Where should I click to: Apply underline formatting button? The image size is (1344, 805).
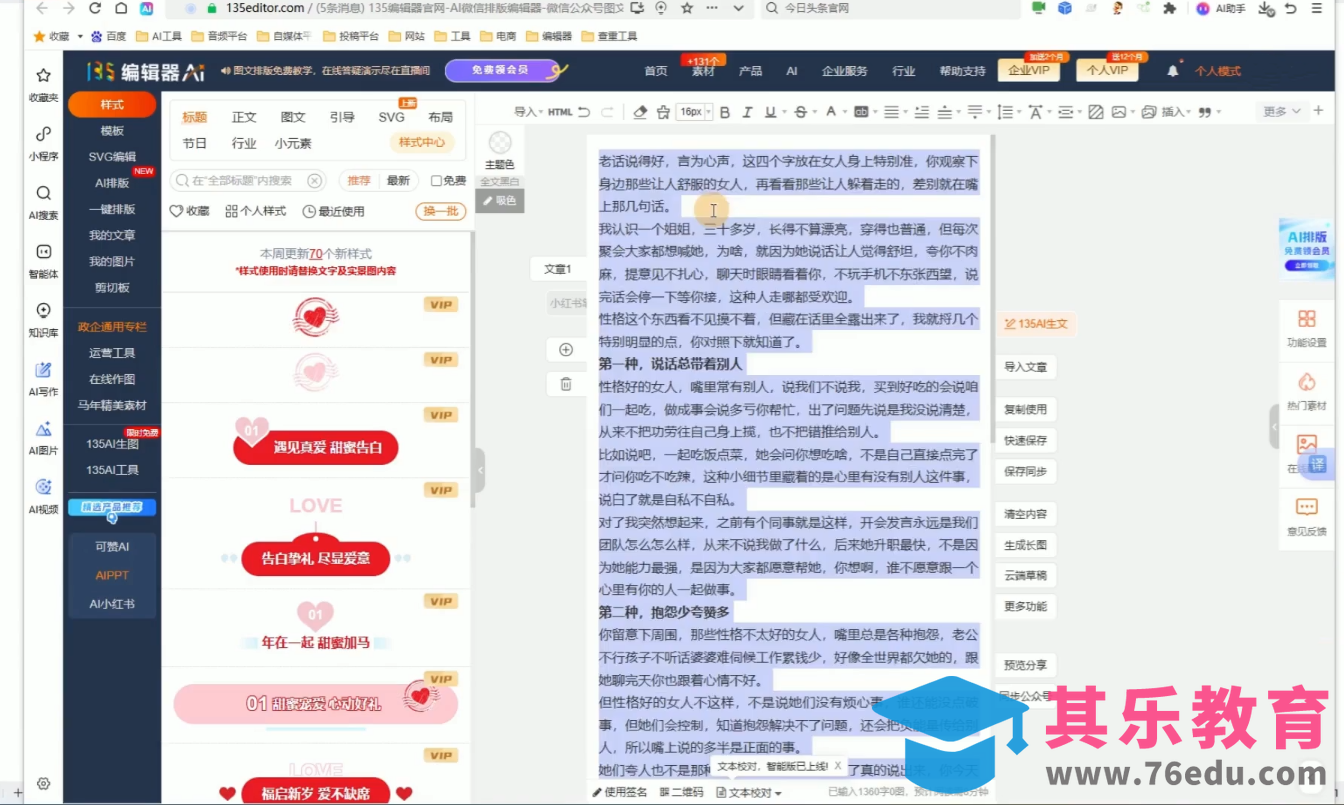[x=770, y=111]
